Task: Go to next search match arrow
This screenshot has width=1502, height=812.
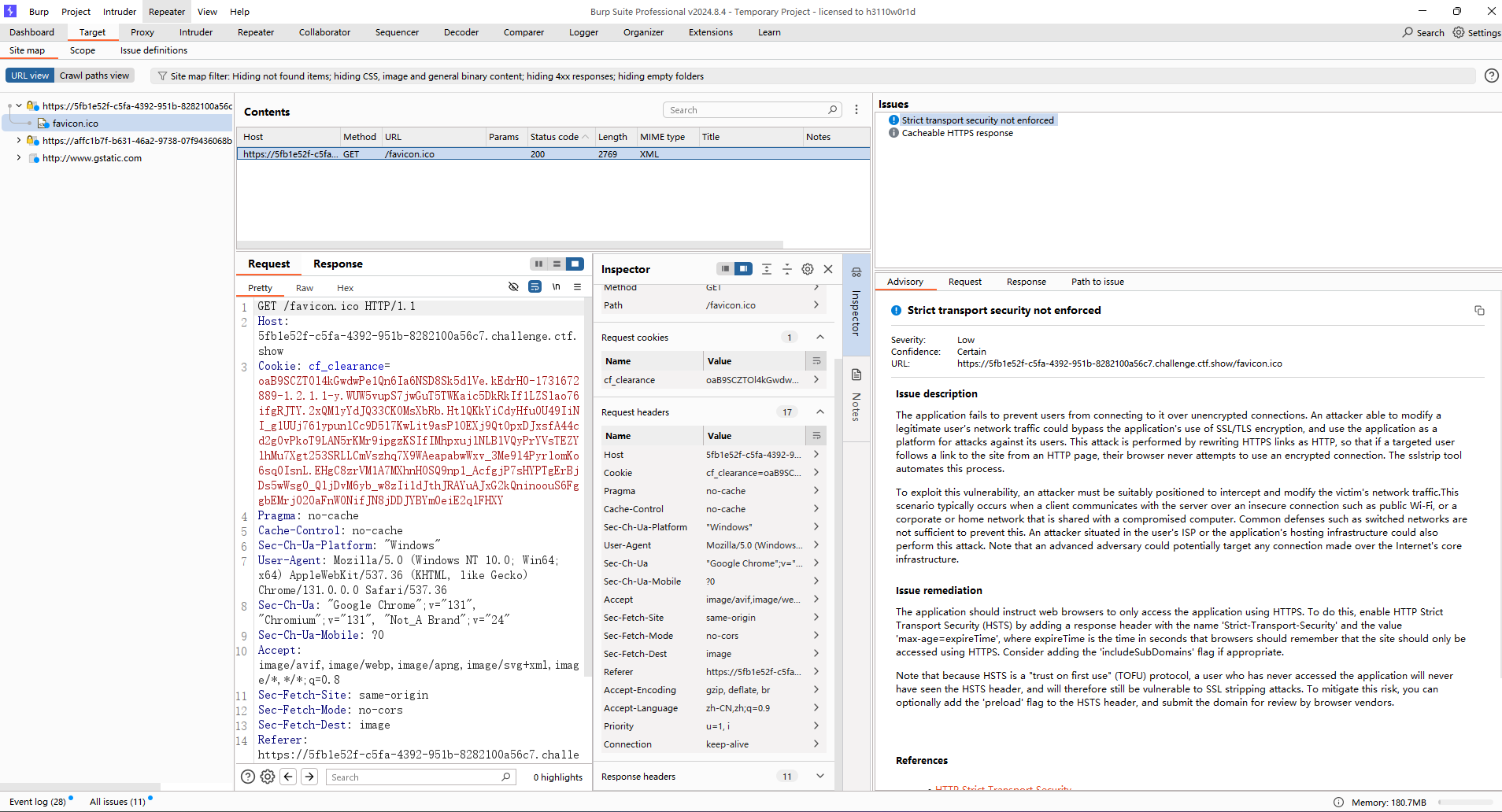Action: click(309, 777)
